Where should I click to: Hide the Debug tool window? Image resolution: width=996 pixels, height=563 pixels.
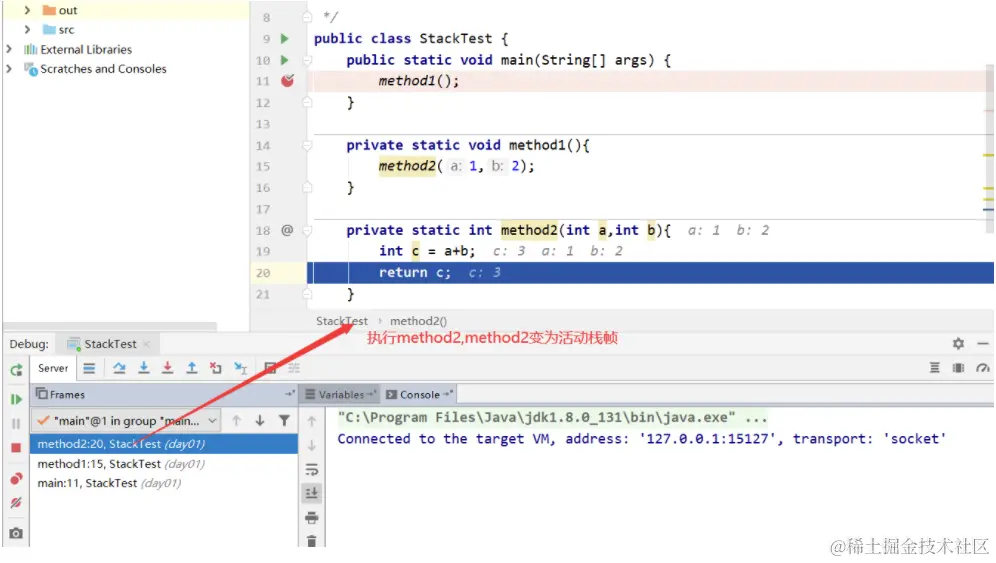(983, 344)
